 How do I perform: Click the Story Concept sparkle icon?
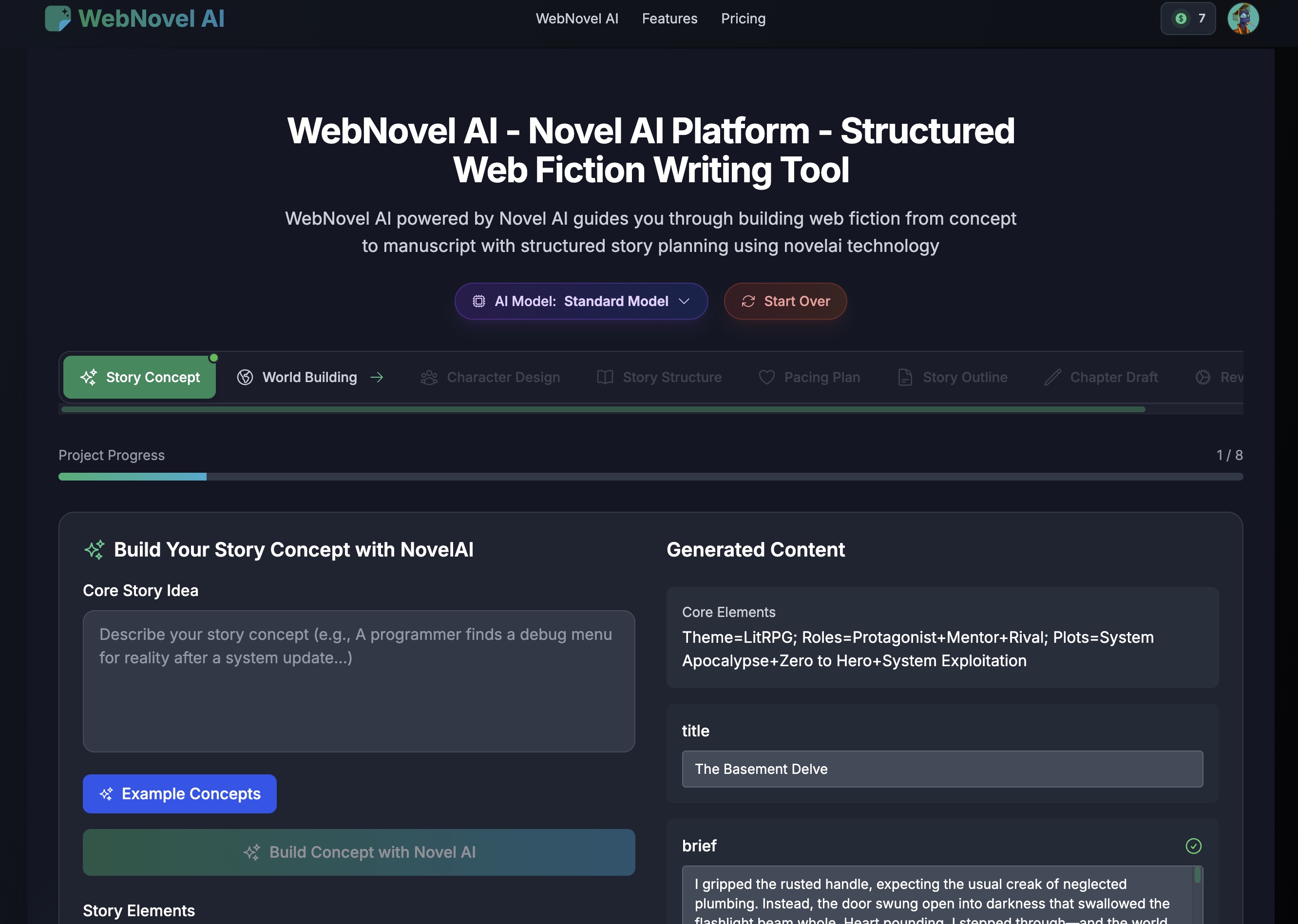click(x=89, y=377)
